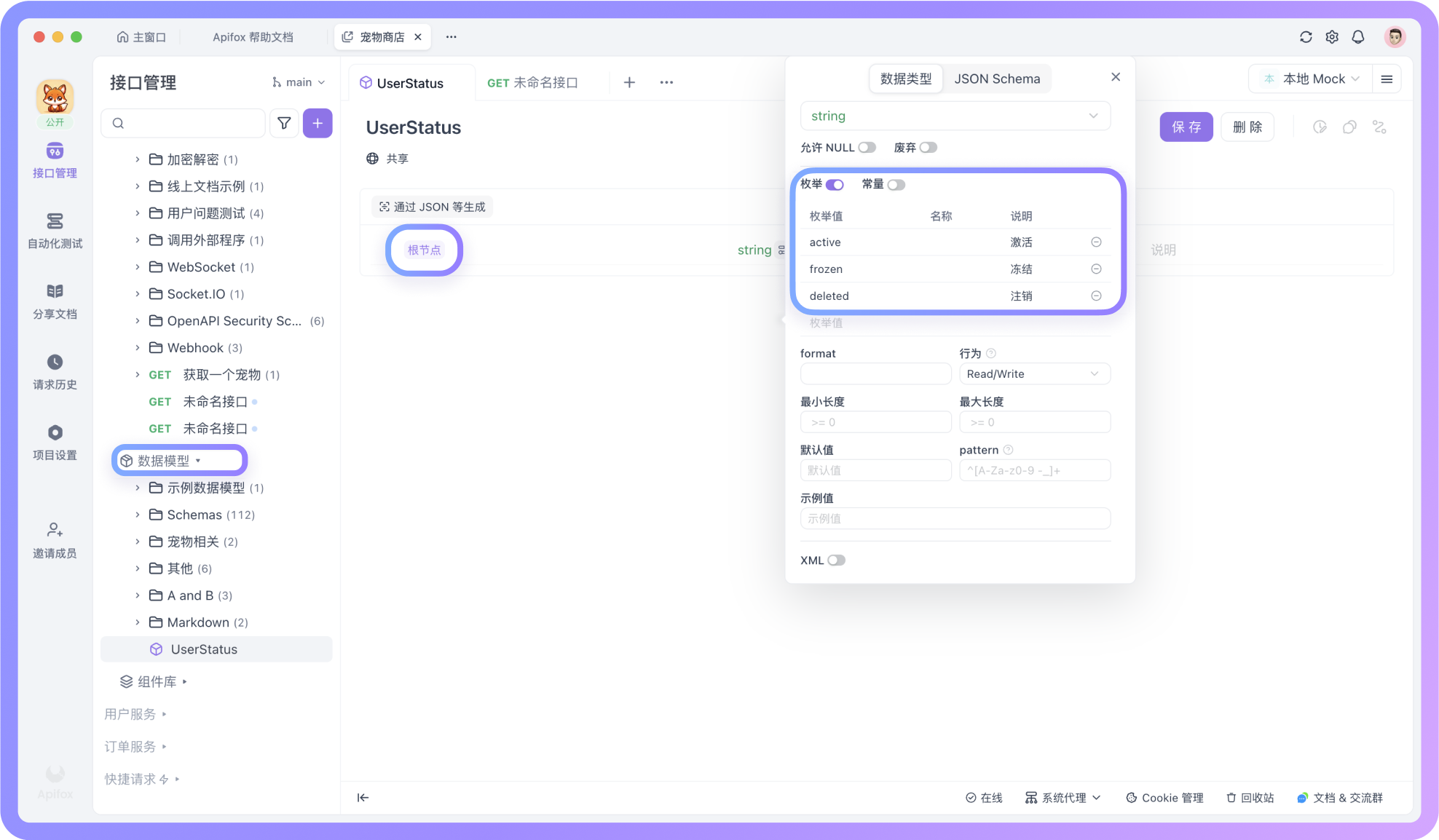1439x840 pixels.
Task: Switch to the 数据类型 tab
Action: 906,79
